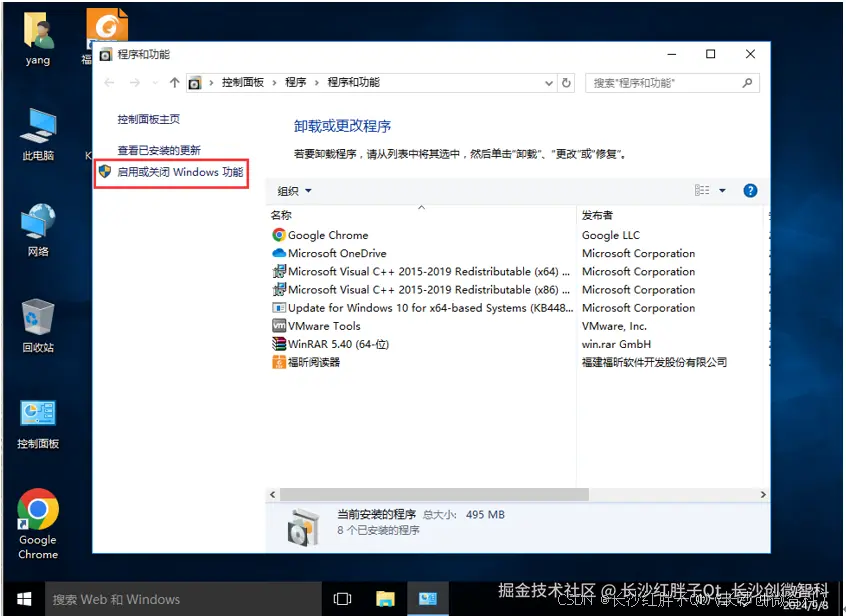Viewport: 846px width, 616px height.
Task: Click the Google LLC publisher cell
Action: coord(611,235)
